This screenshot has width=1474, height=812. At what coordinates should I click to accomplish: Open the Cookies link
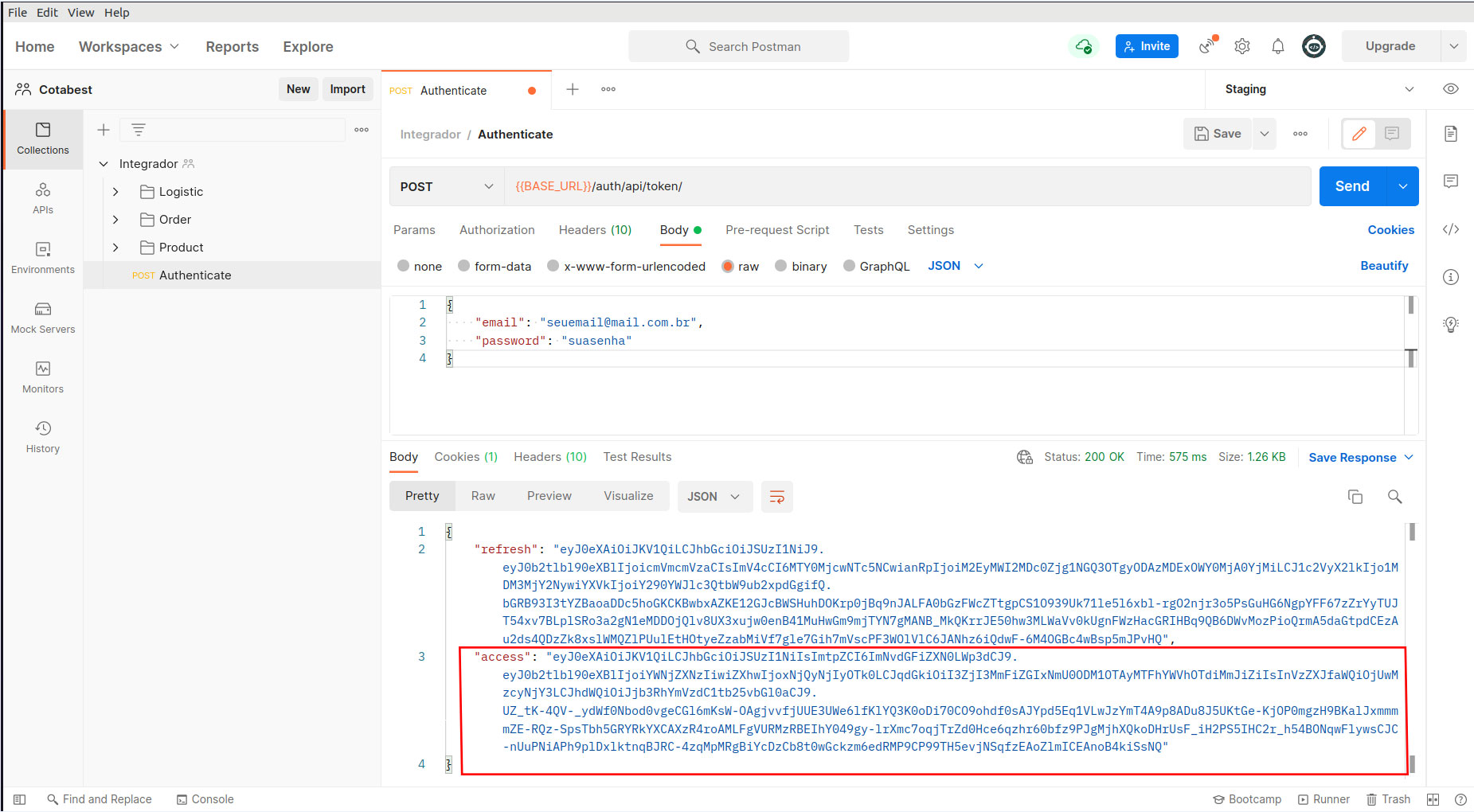pyautogui.click(x=1391, y=230)
